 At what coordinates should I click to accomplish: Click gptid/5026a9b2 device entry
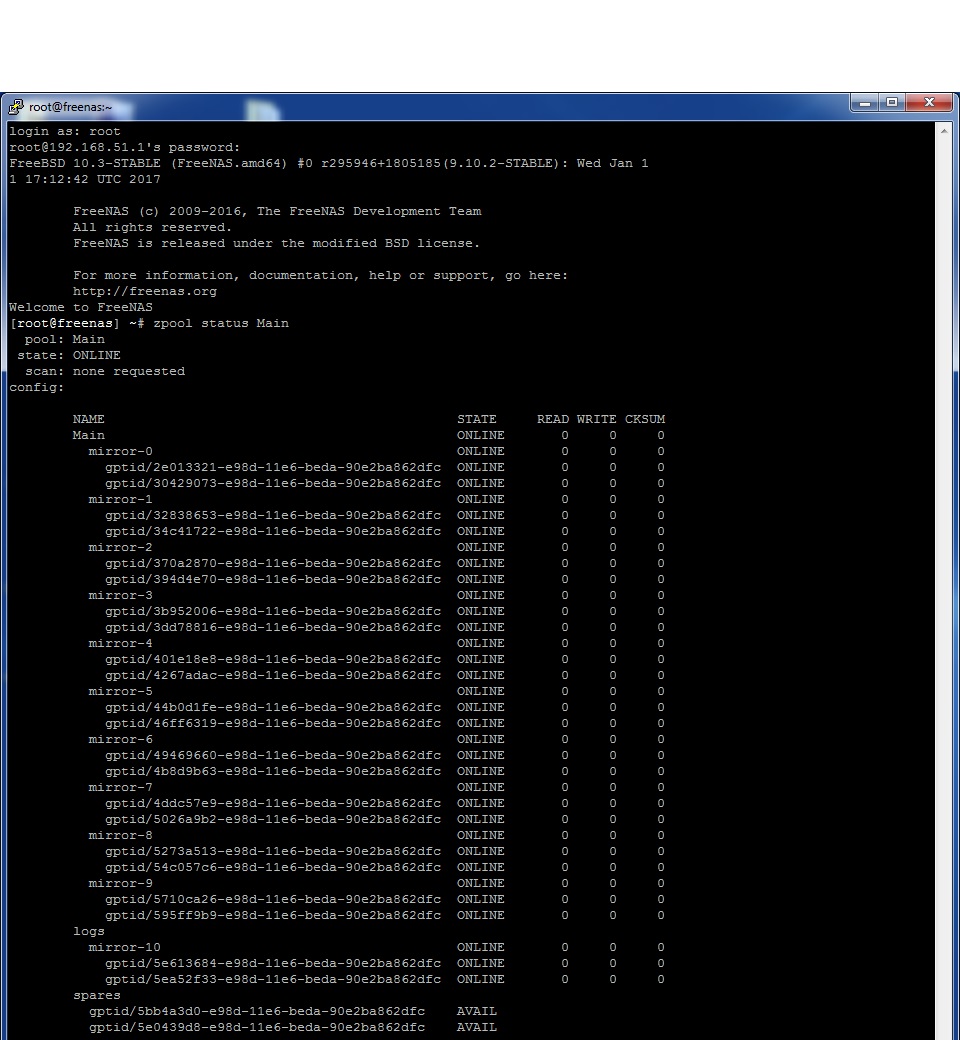click(273, 819)
